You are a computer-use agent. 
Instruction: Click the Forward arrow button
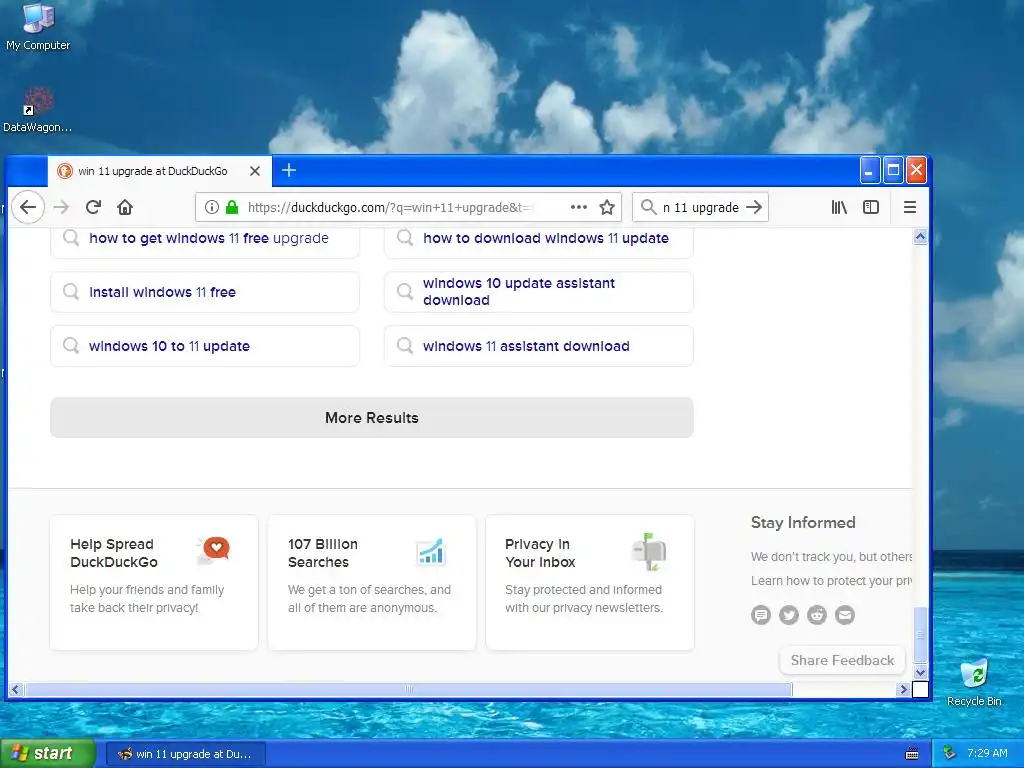click(61, 207)
